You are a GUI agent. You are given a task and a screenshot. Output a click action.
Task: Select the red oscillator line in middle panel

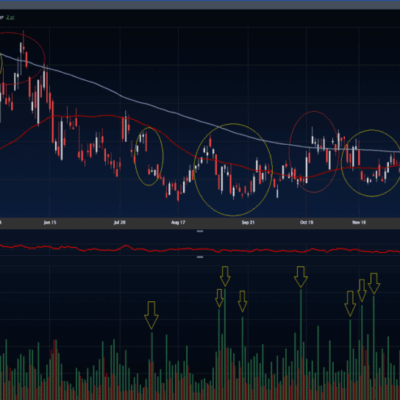click(x=200, y=249)
